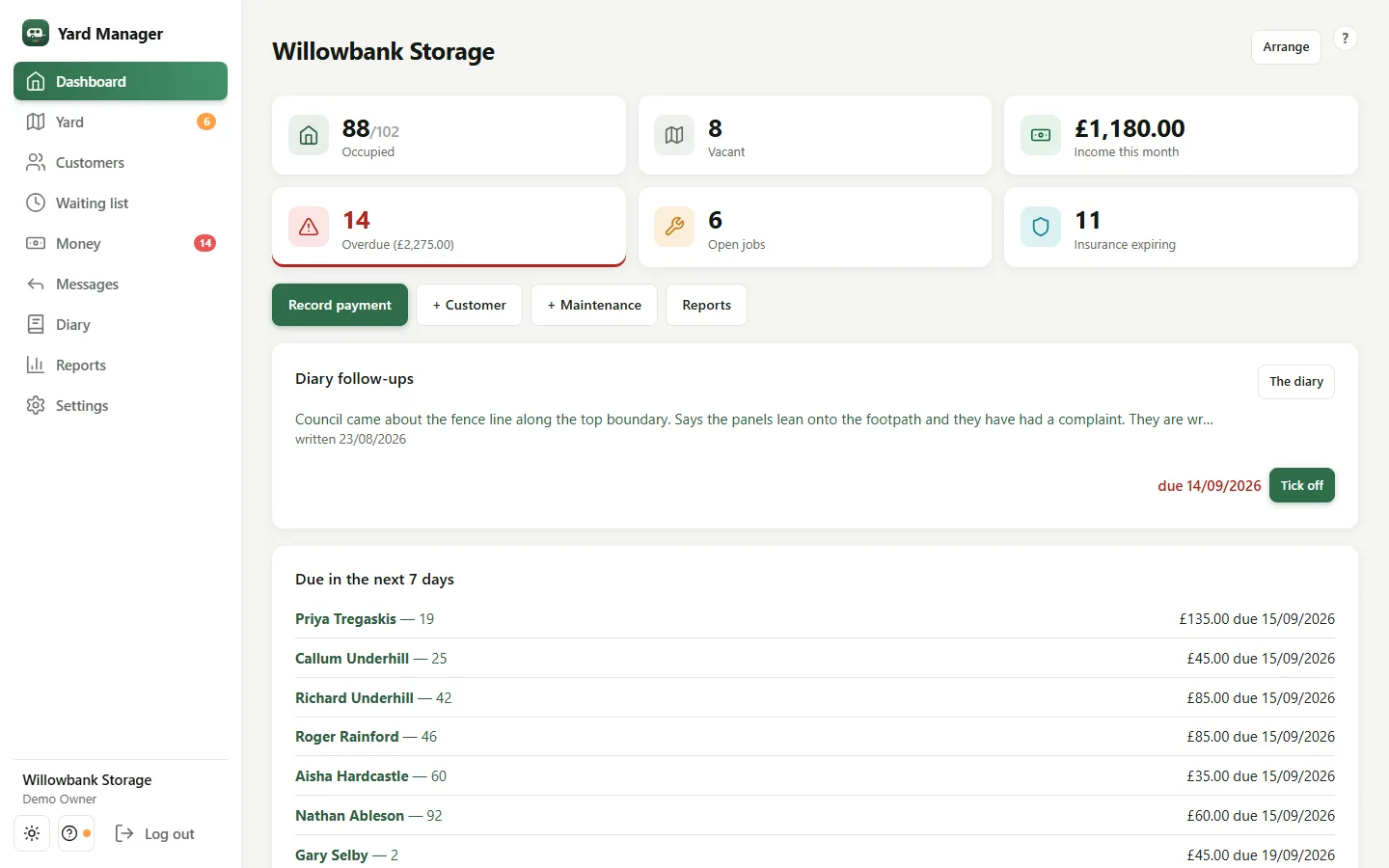Open the top-right question mark help button

(1345, 39)
